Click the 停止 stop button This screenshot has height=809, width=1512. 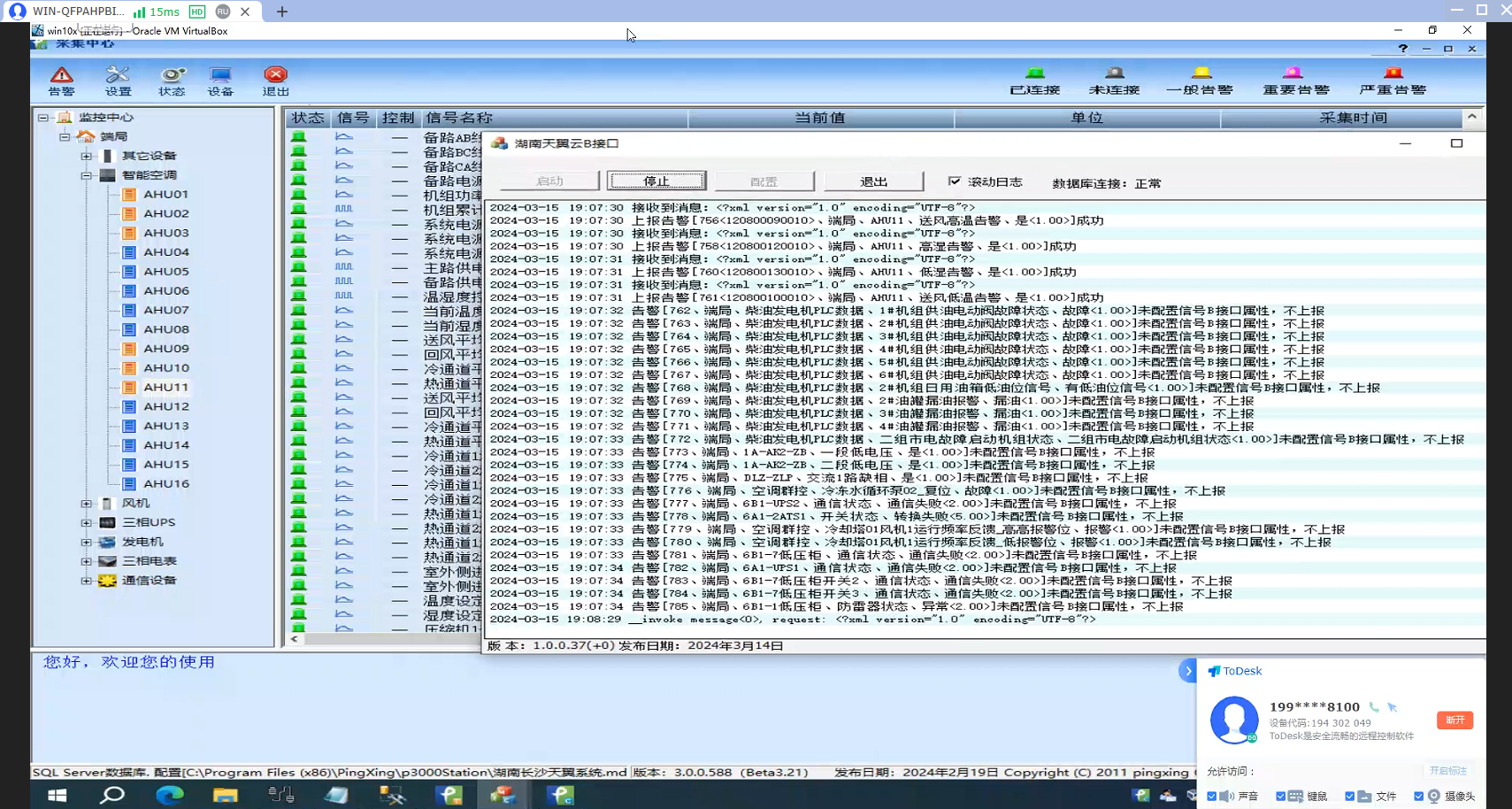pos(656,181)
